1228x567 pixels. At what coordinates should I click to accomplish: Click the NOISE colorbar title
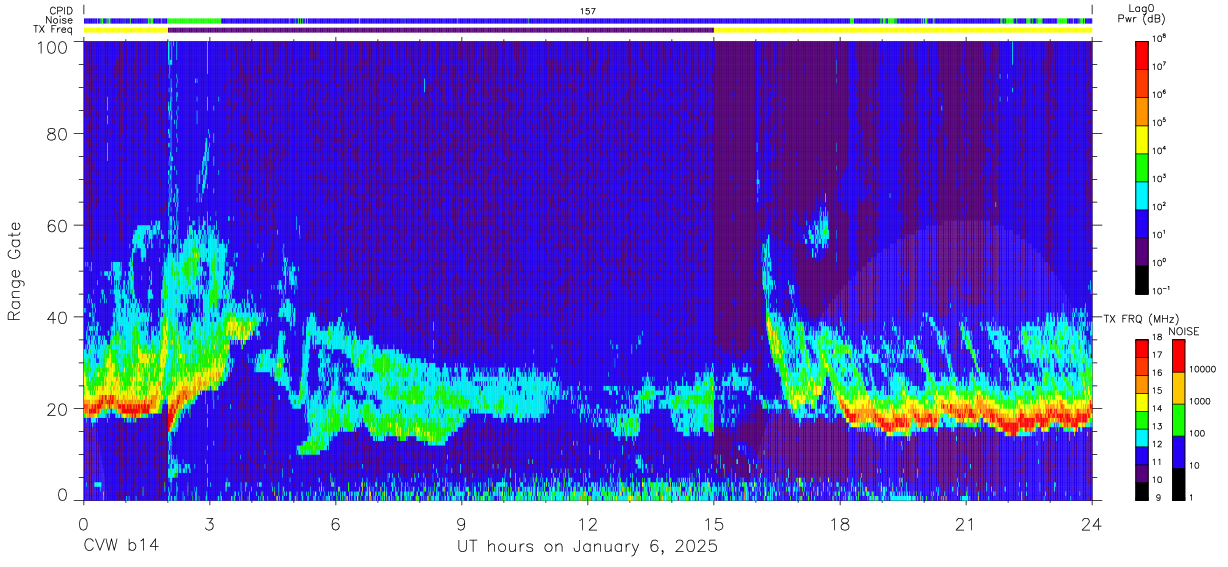[x=1185, y=331]
